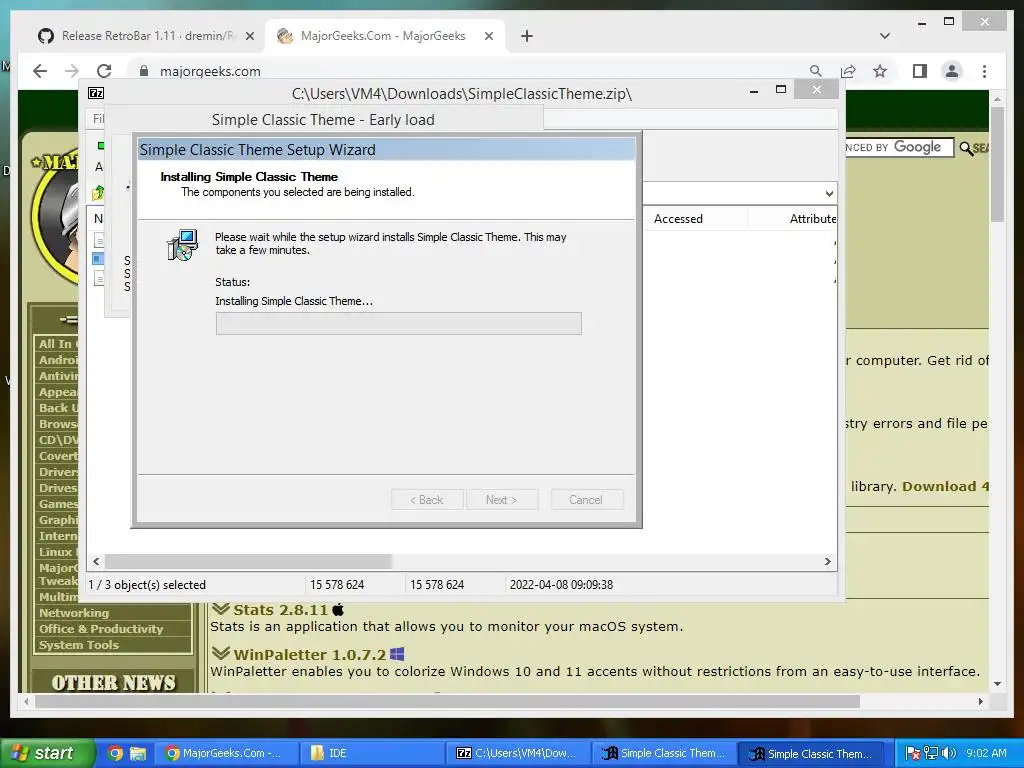Open a new Chrome tab

pos(527,36)
